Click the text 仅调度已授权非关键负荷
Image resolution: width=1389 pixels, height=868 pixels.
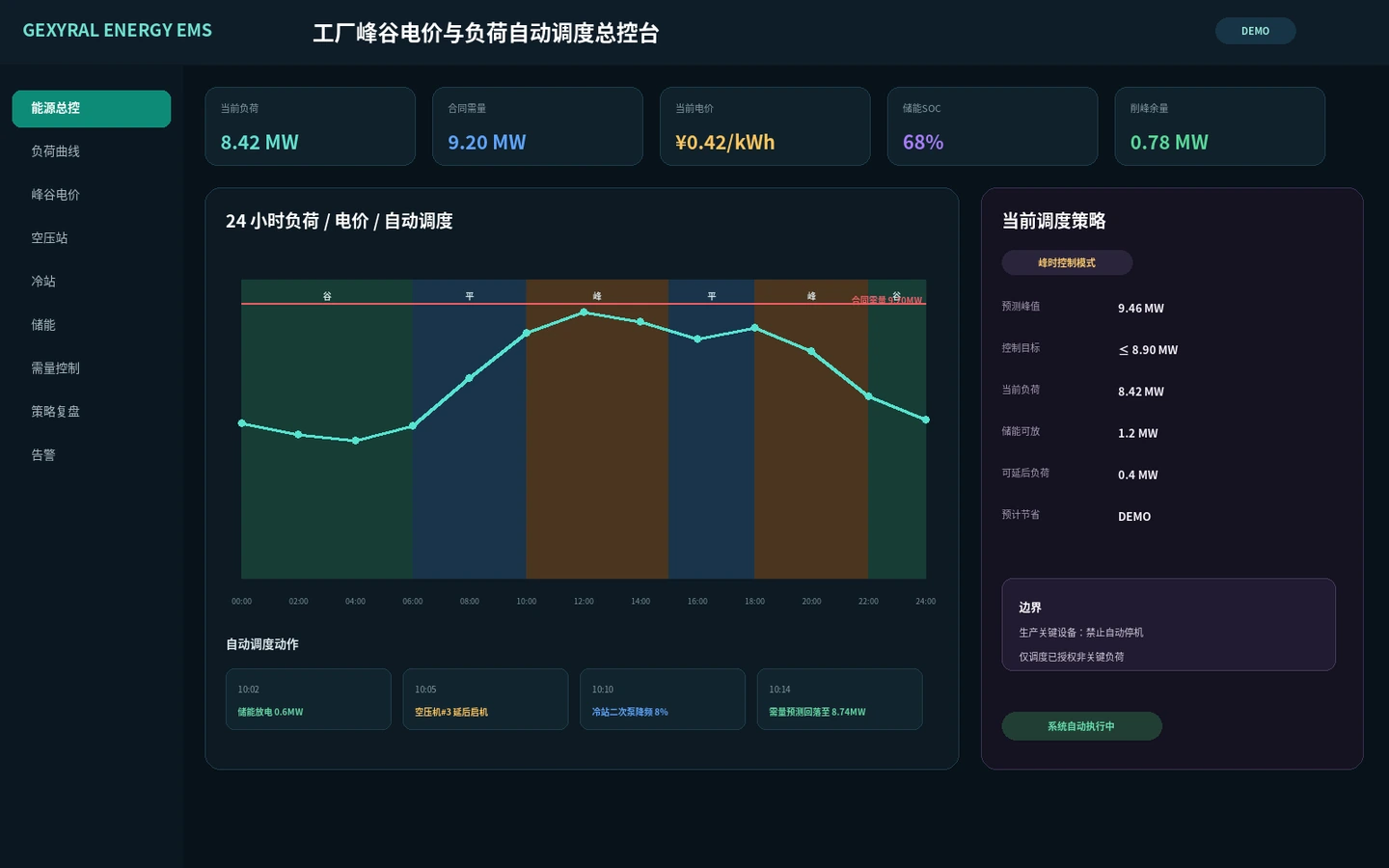point(1072,657)
